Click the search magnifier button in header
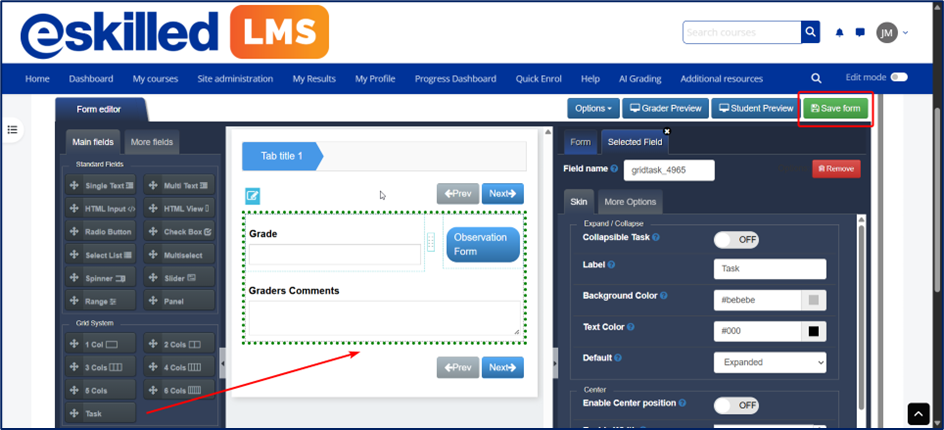 tap(810, 33)
